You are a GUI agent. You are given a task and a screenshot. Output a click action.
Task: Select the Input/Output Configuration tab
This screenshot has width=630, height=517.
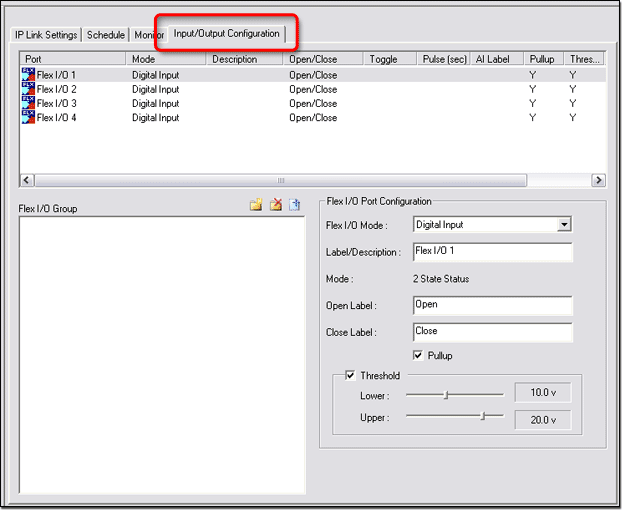coord(226,34)
